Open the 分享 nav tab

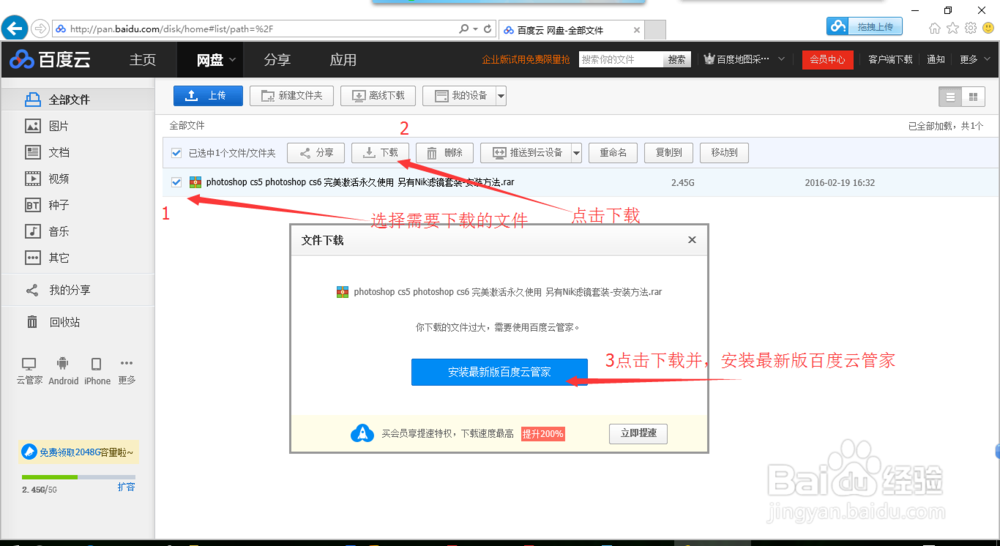coord(277,60)
